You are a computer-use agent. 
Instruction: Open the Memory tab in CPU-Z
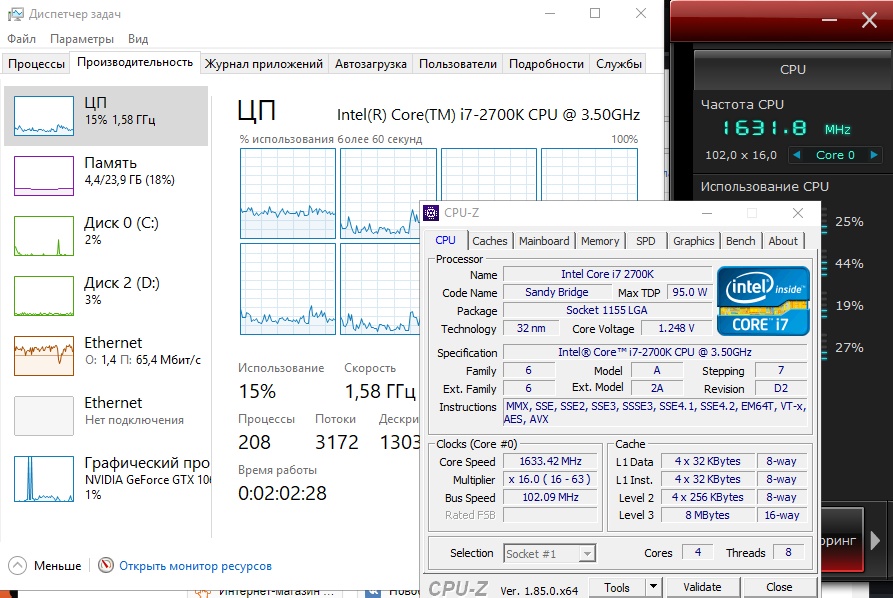(600, 241)
